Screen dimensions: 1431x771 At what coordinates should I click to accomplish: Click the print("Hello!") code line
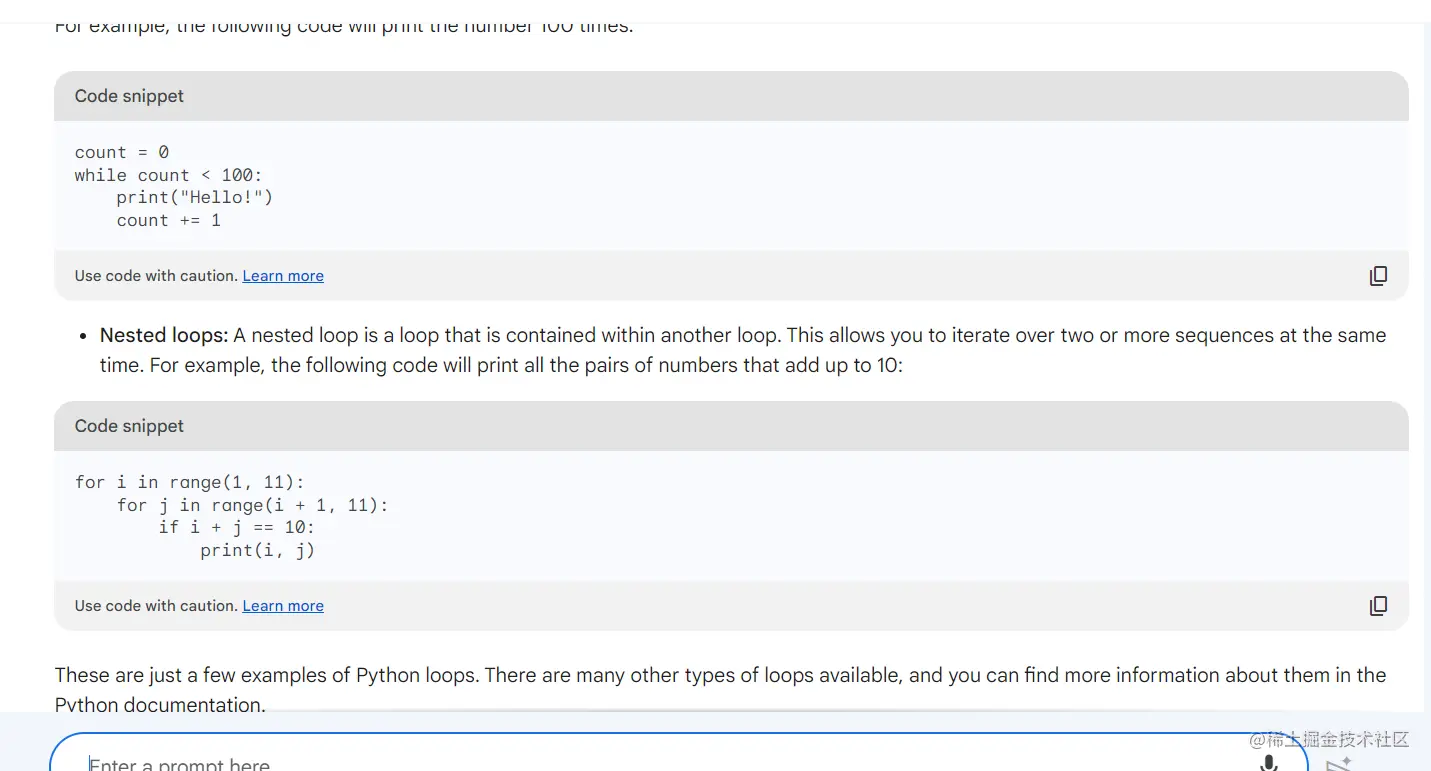click(x=194, y=197)
